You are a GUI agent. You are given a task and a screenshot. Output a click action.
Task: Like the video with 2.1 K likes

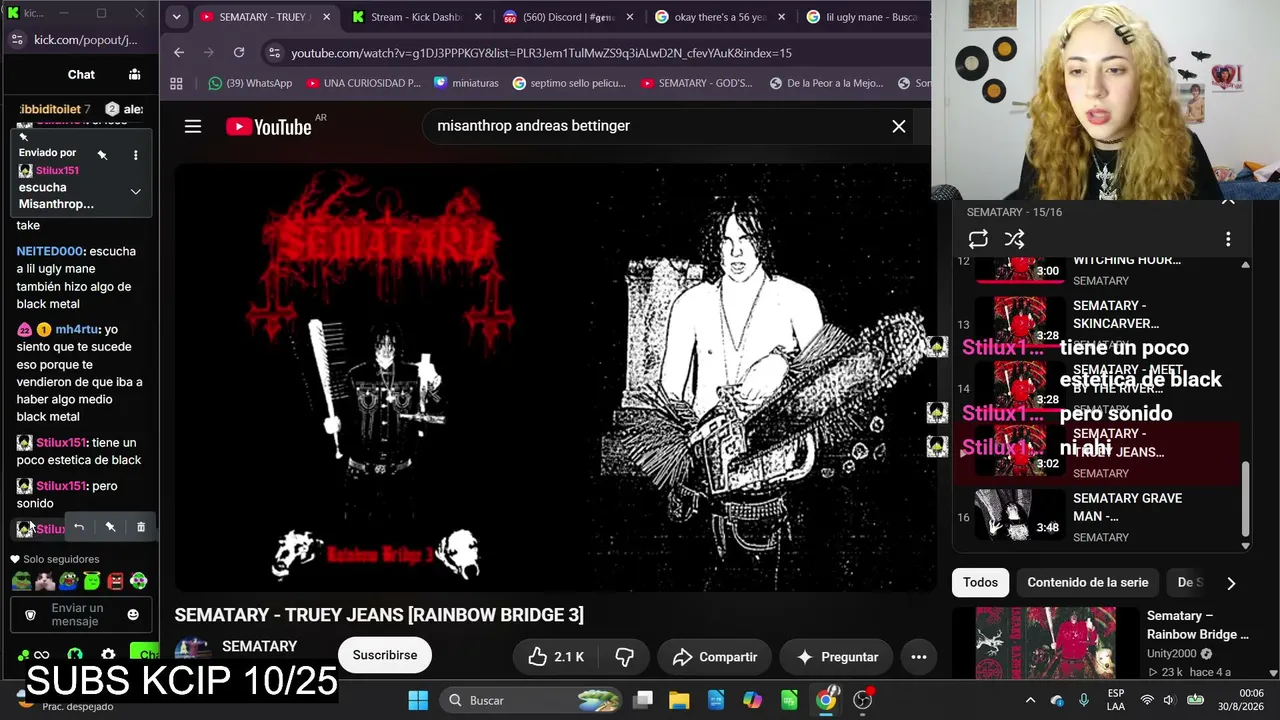(556, 657)
